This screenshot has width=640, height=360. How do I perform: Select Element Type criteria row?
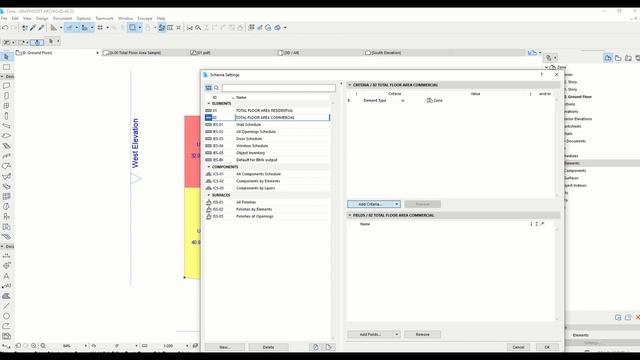click(451, 100)
